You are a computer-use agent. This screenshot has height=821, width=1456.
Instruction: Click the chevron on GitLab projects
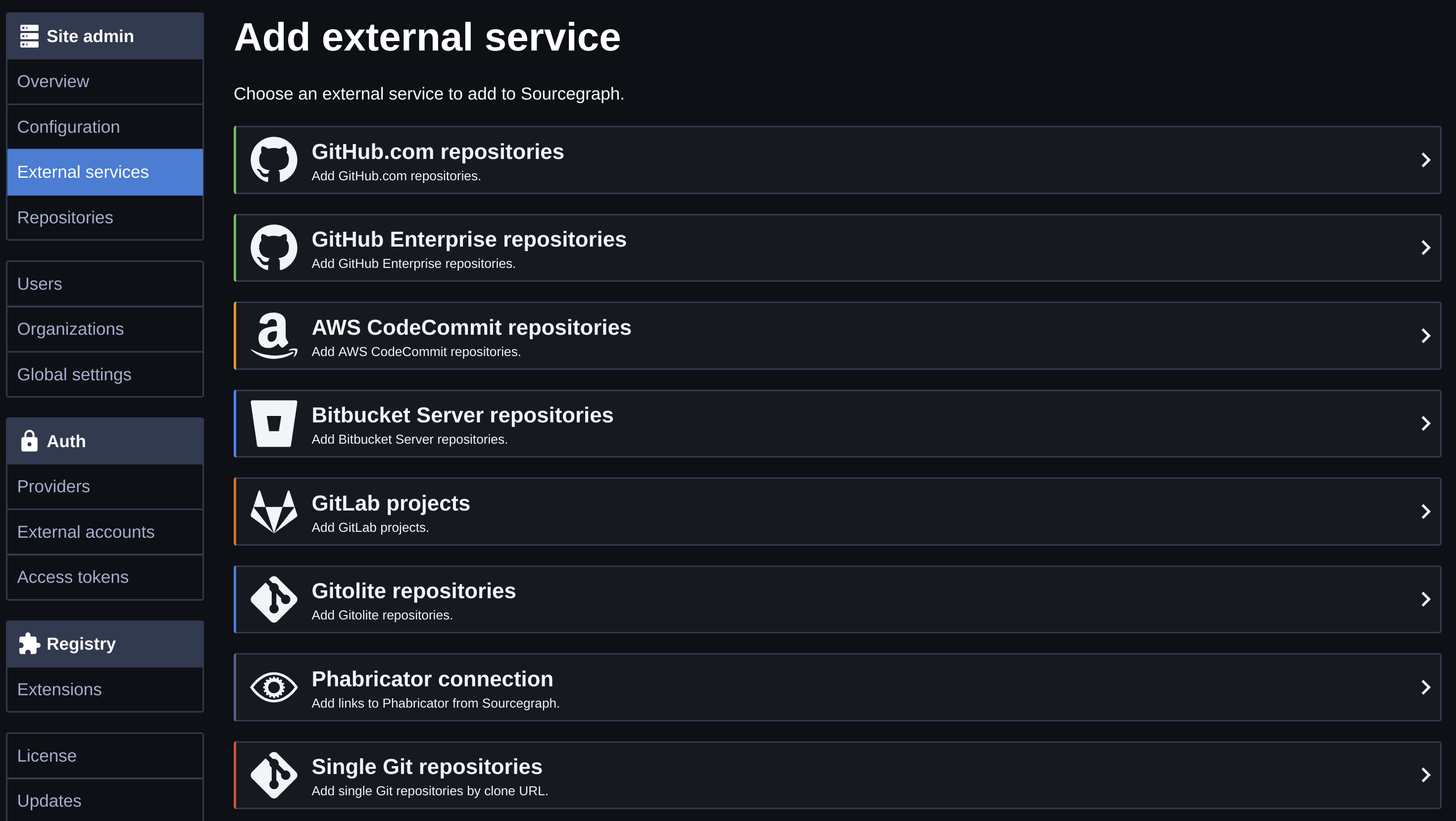[x=1425, y=512]
